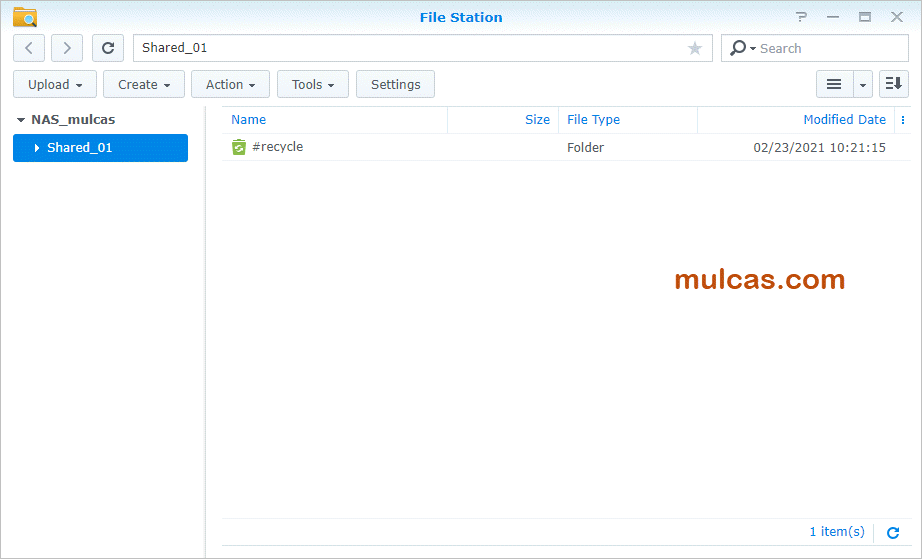Expand the Shared_01 folder in the tree
Screen dimensions: 922x559
pos(37,148)
